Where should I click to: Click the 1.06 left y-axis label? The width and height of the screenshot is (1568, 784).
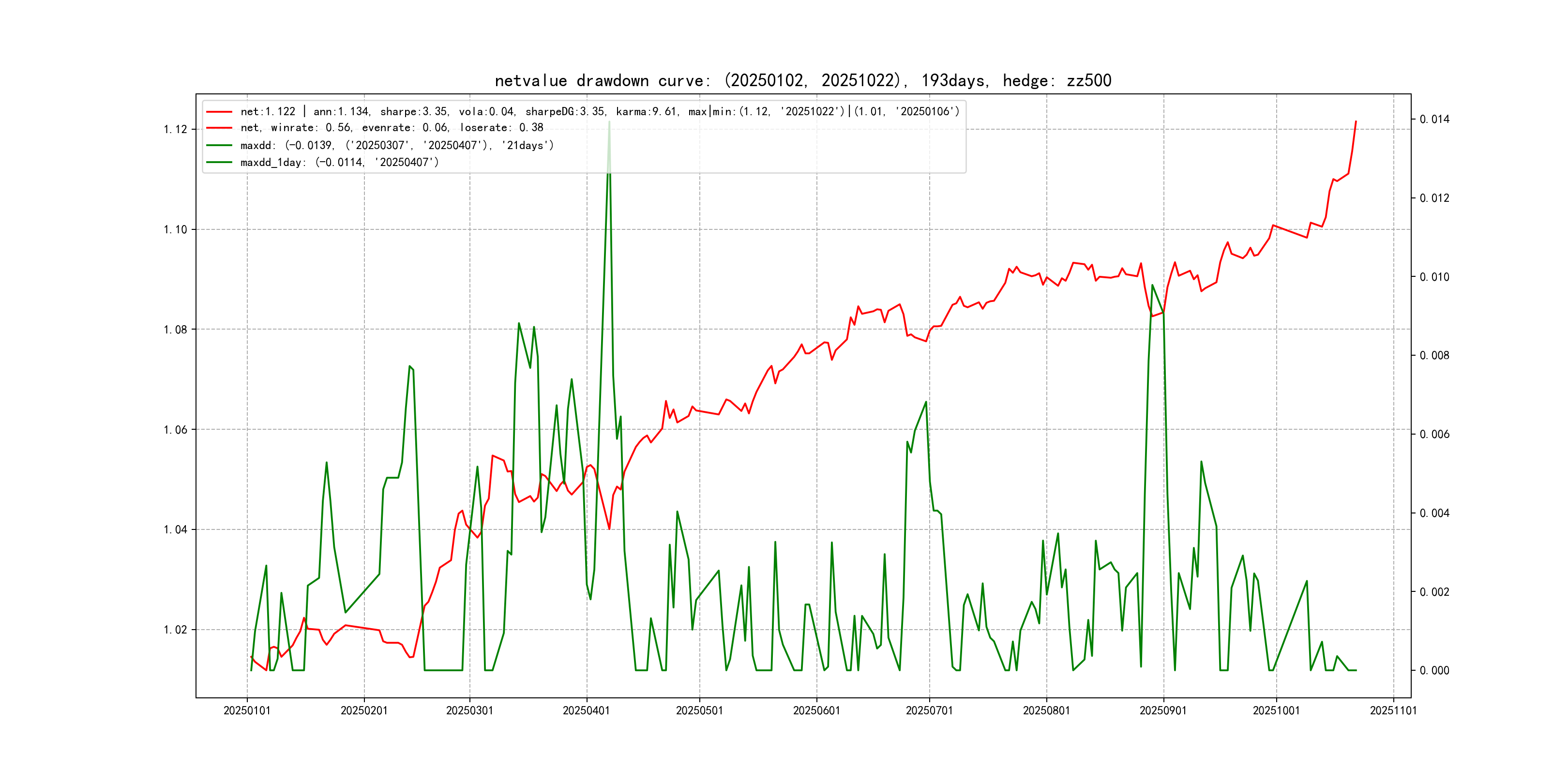click(x=175, y=430)
